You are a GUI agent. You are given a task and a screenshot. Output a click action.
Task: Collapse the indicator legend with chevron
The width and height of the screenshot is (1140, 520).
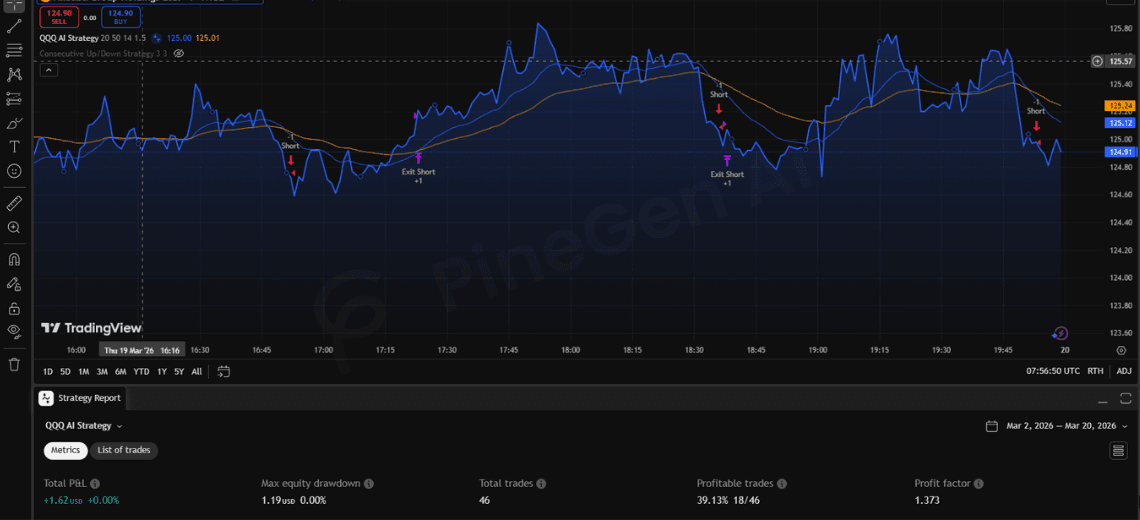pyautogui.click(x=49, y=71)
